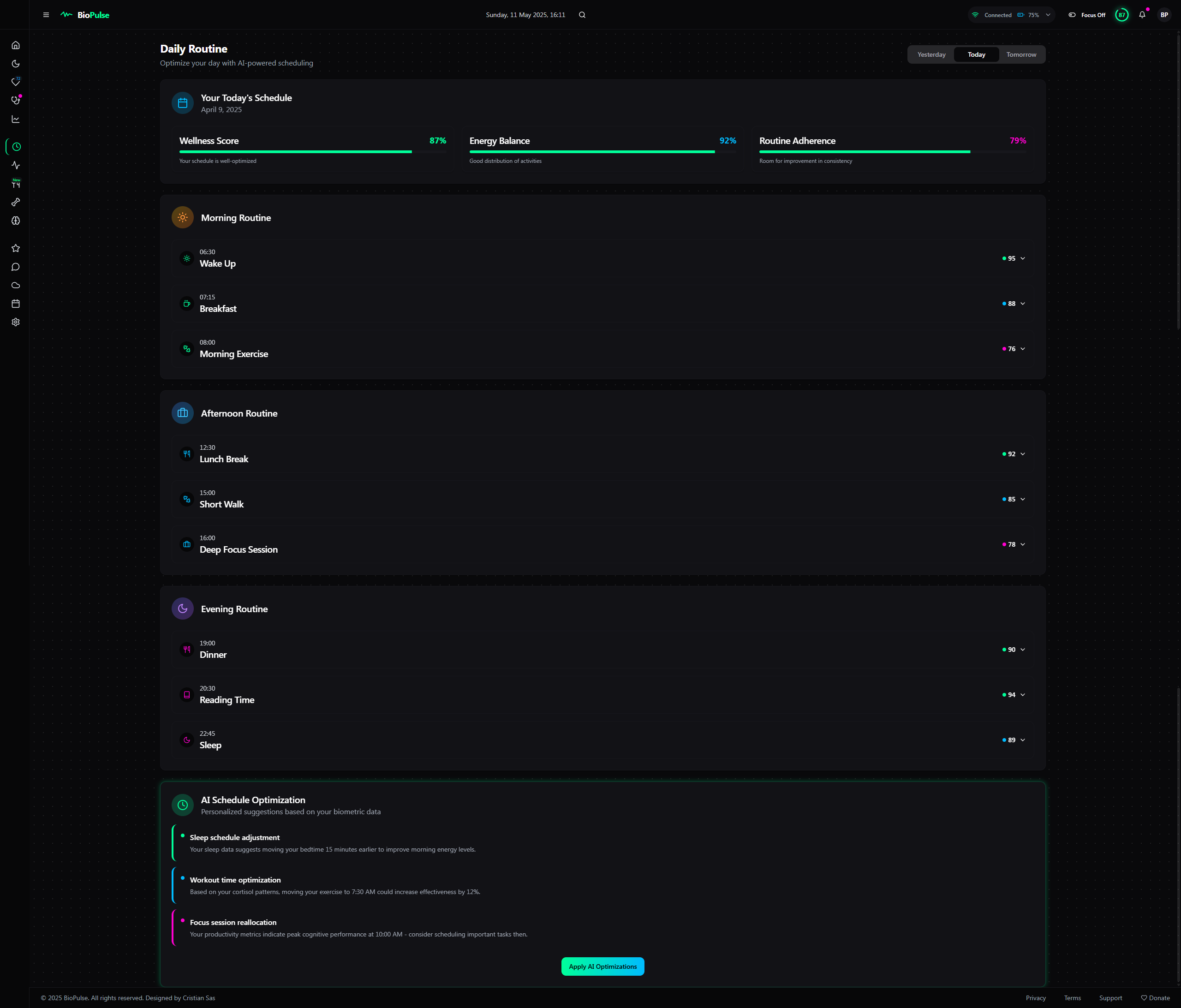Viewport: 1181px width, 1008px height.
Task: Click the 'April 9, 2025' schedule date
Action: pos(221,109)
